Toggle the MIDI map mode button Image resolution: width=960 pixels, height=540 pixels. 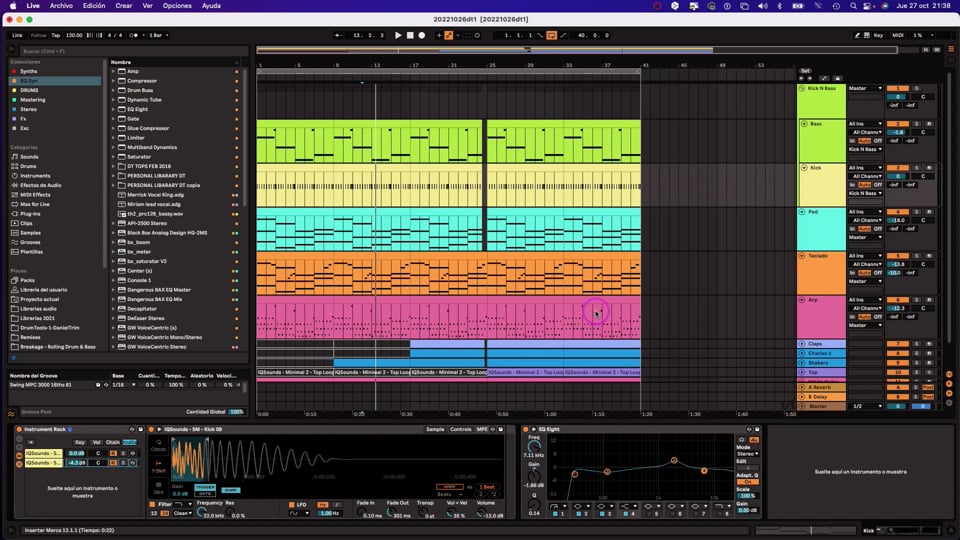(898, 36)
